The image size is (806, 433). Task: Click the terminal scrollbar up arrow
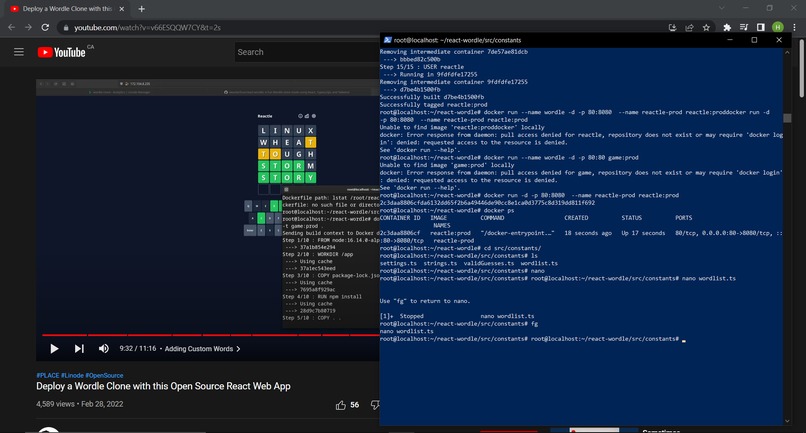pos(787,52)
